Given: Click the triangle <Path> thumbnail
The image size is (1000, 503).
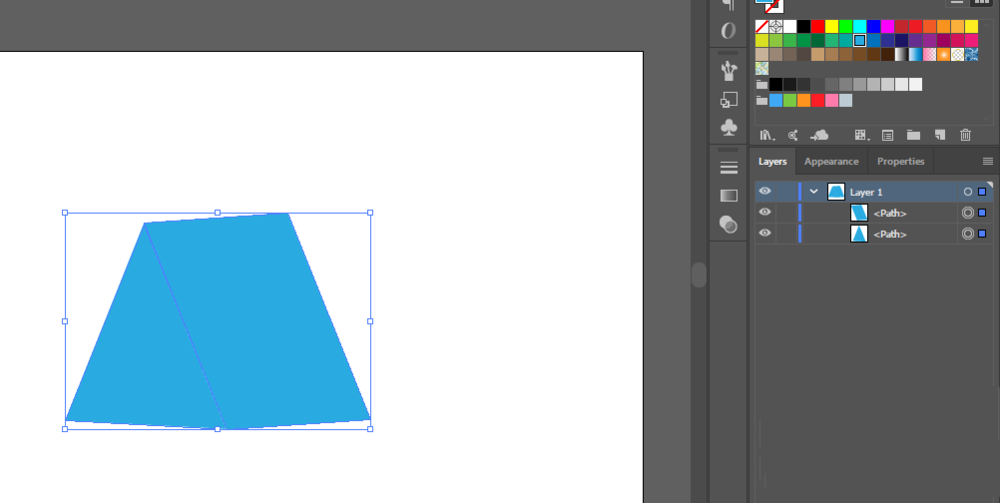Looking at the screenshot, I should [x=859, y=234].
